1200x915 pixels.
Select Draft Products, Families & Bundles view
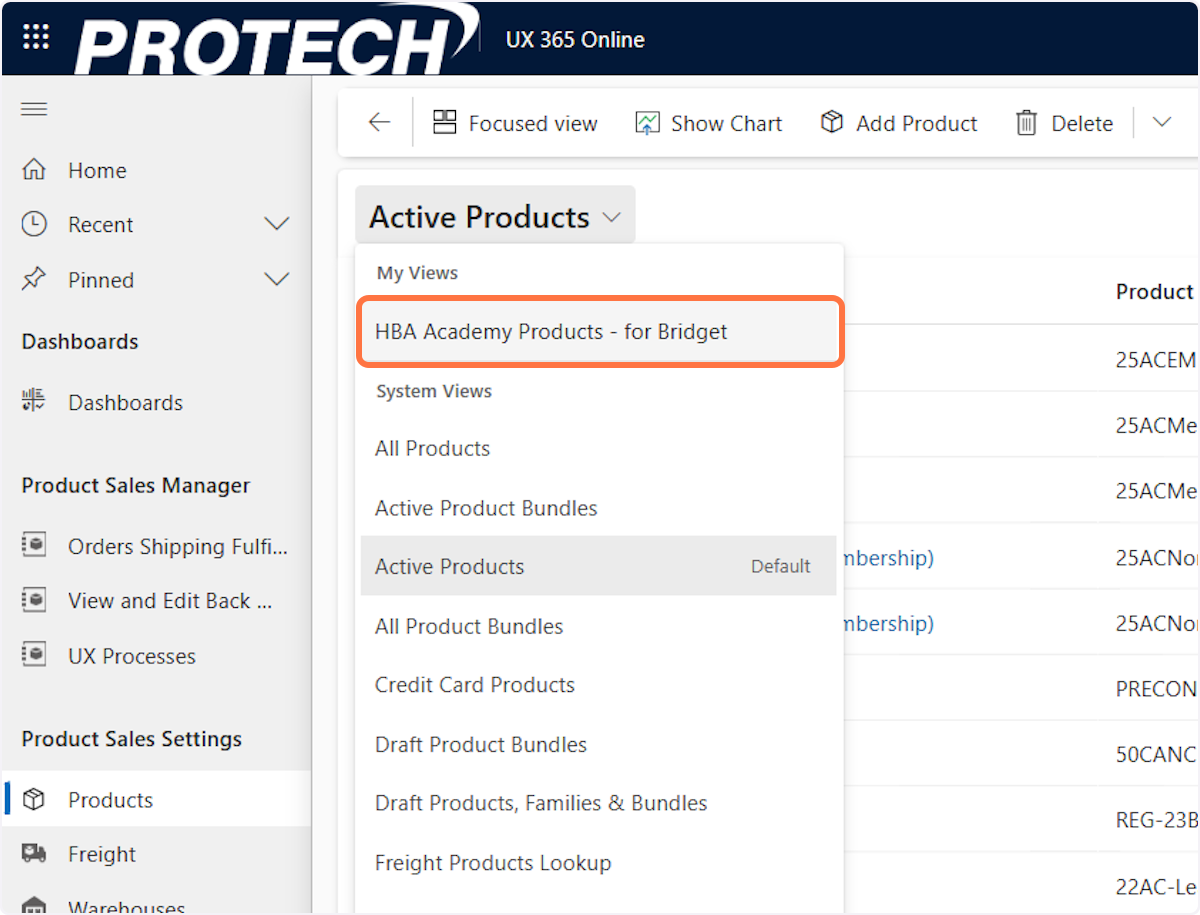(598, 803)
